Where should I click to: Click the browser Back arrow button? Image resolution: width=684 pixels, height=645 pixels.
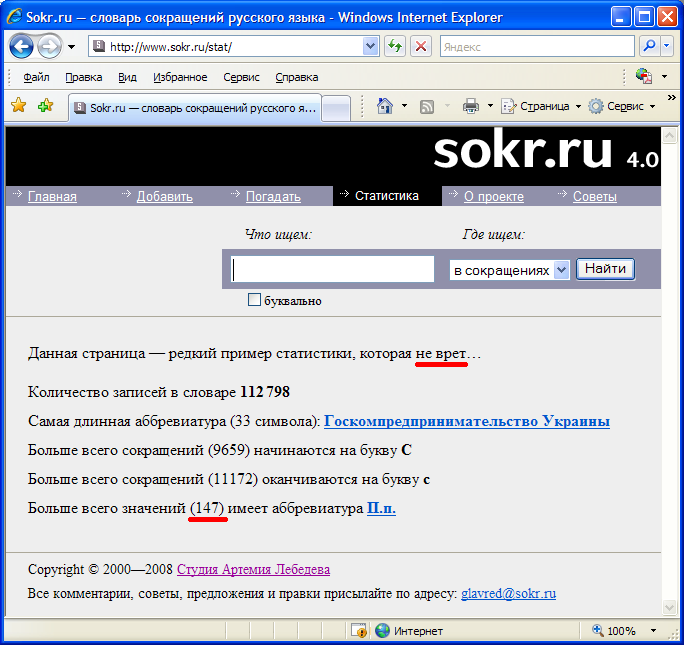pos(21,46)
